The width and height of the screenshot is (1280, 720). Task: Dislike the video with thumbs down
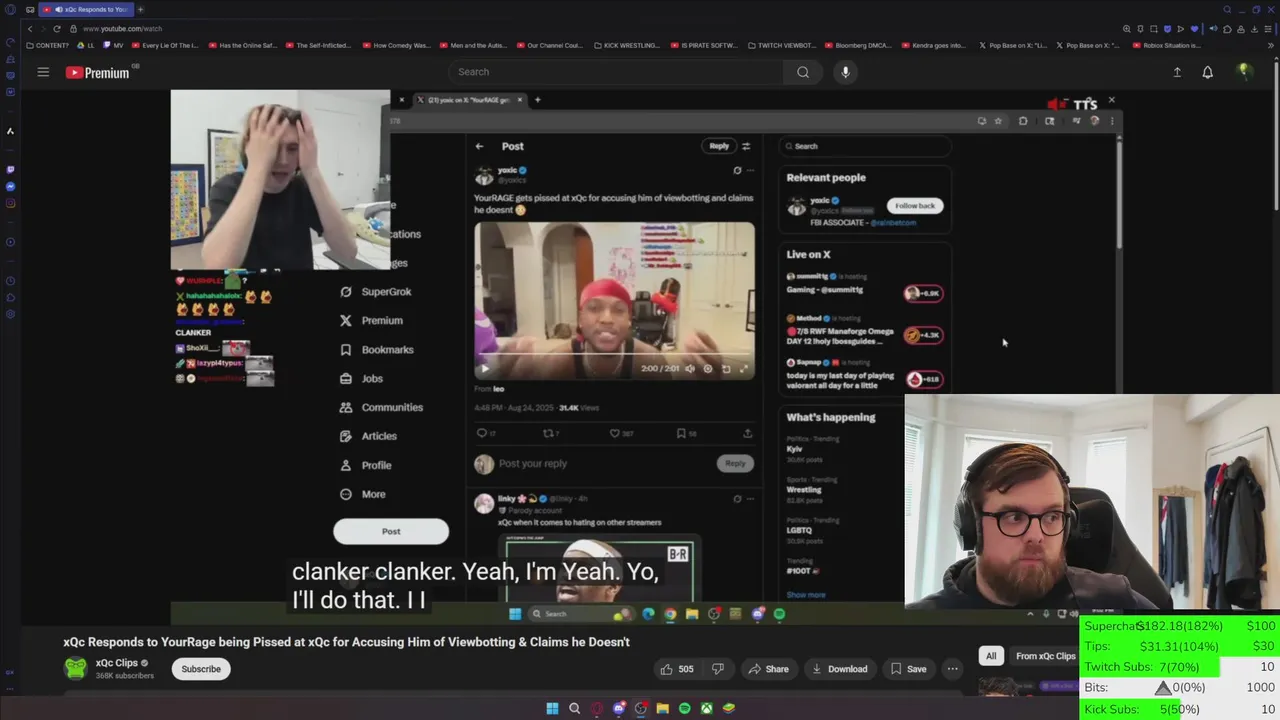pyautogui.click(x=717, y=669)
